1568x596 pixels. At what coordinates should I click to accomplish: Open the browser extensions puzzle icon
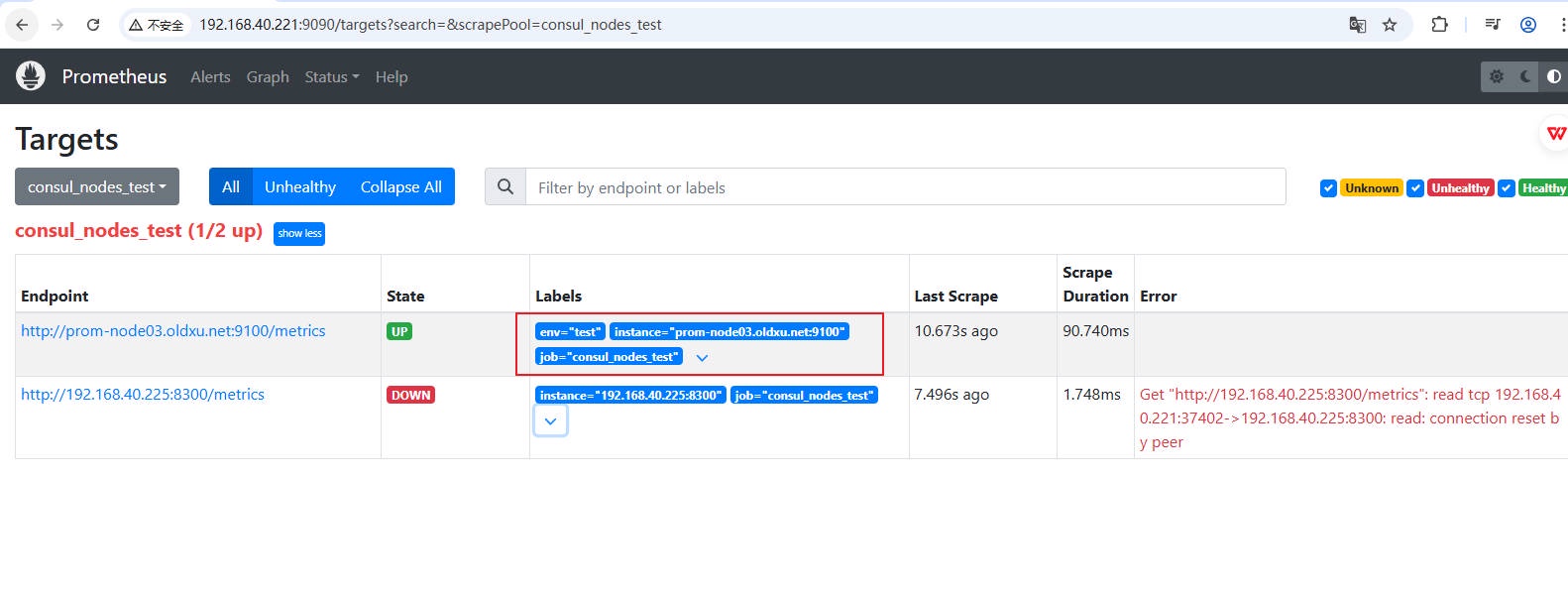pos(1439,25)
